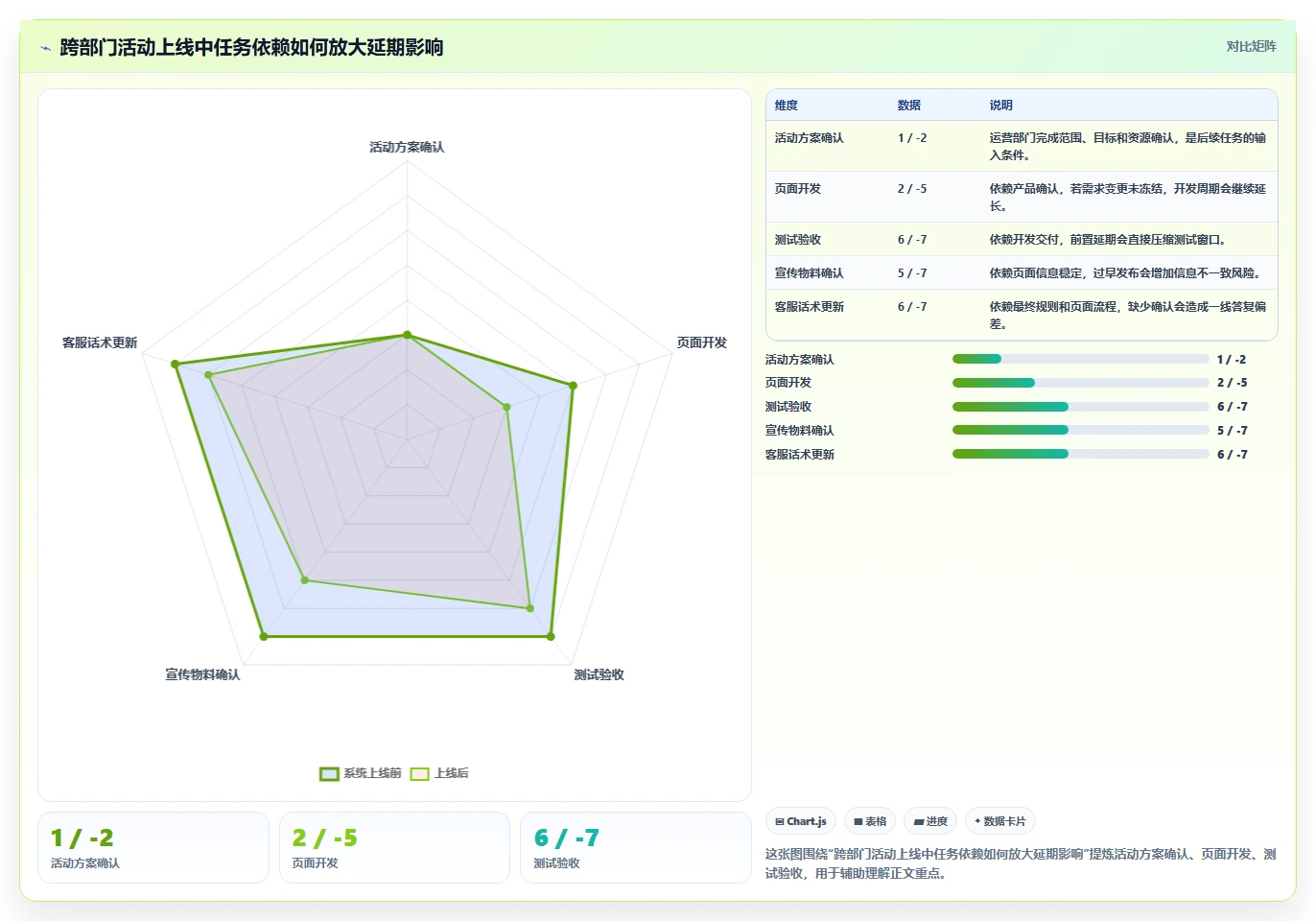Select the 页面开发 progress bar
The image size is (1316, 921).
tap(1080, 383)
